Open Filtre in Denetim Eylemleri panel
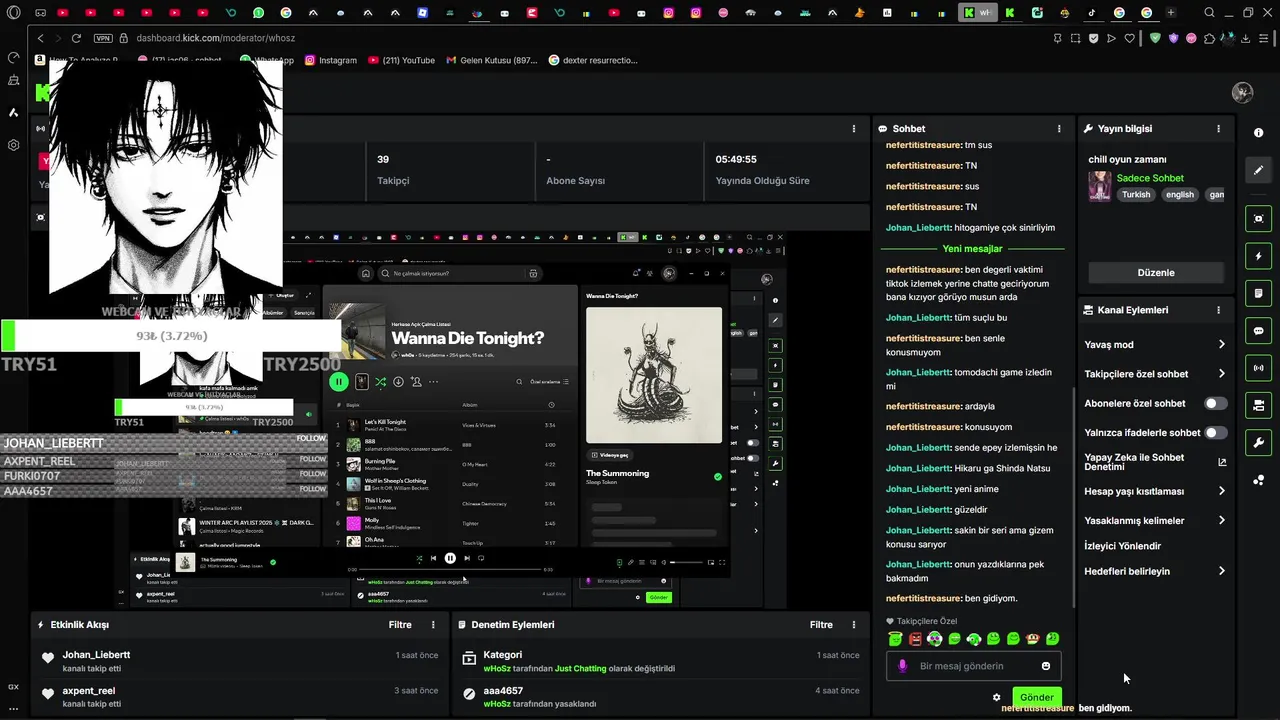1280x720 pixels. pyautogui.click(x=821, y=625)
